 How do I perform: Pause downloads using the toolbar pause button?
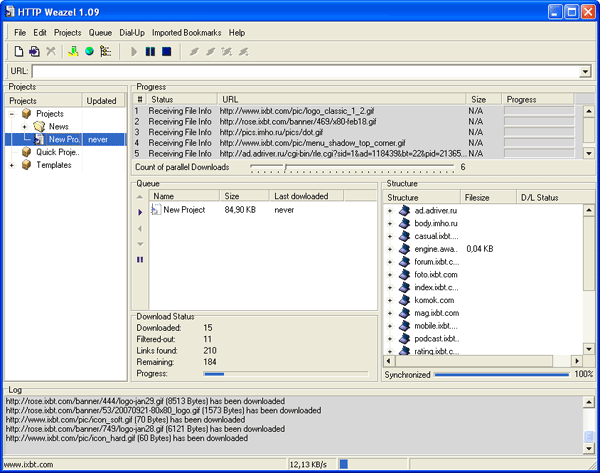[150, 51]
